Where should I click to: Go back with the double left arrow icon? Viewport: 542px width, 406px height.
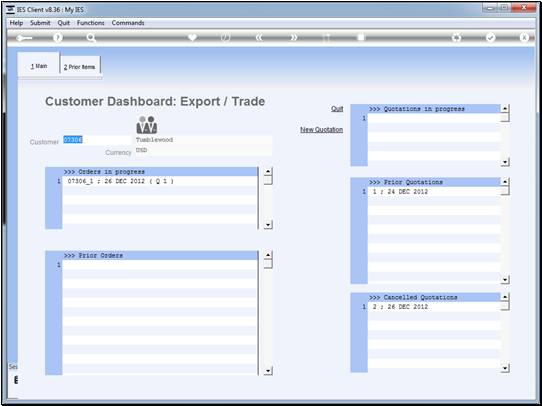259,38
